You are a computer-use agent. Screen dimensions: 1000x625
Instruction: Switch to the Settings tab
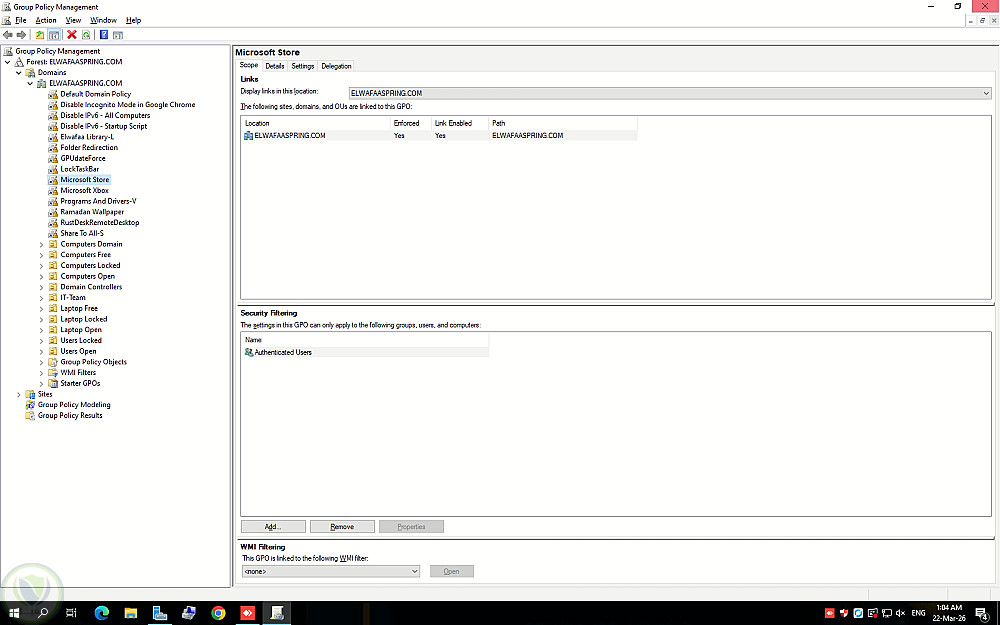[303, 66]
